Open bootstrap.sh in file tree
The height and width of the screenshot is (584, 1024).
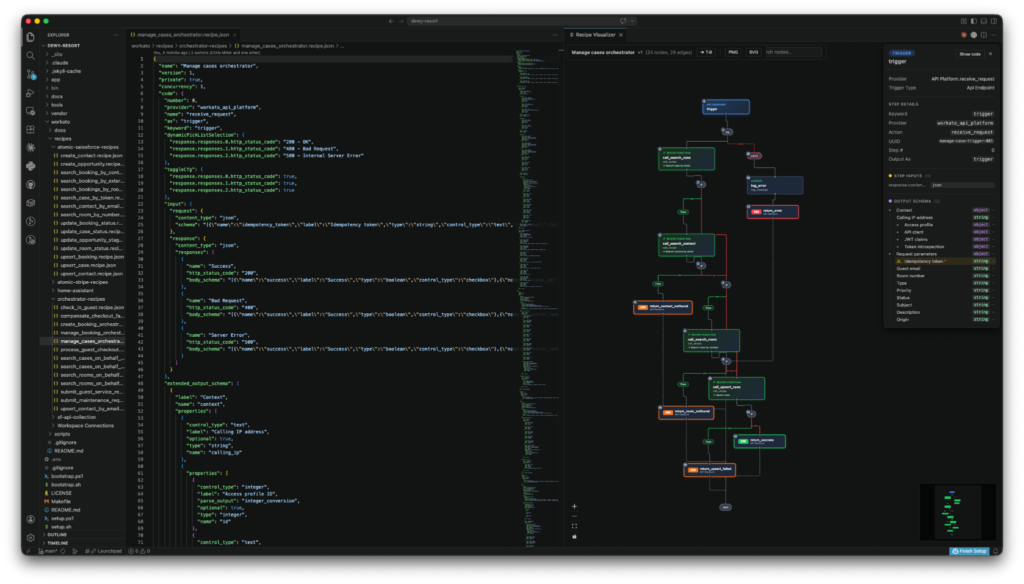(65, 485)
